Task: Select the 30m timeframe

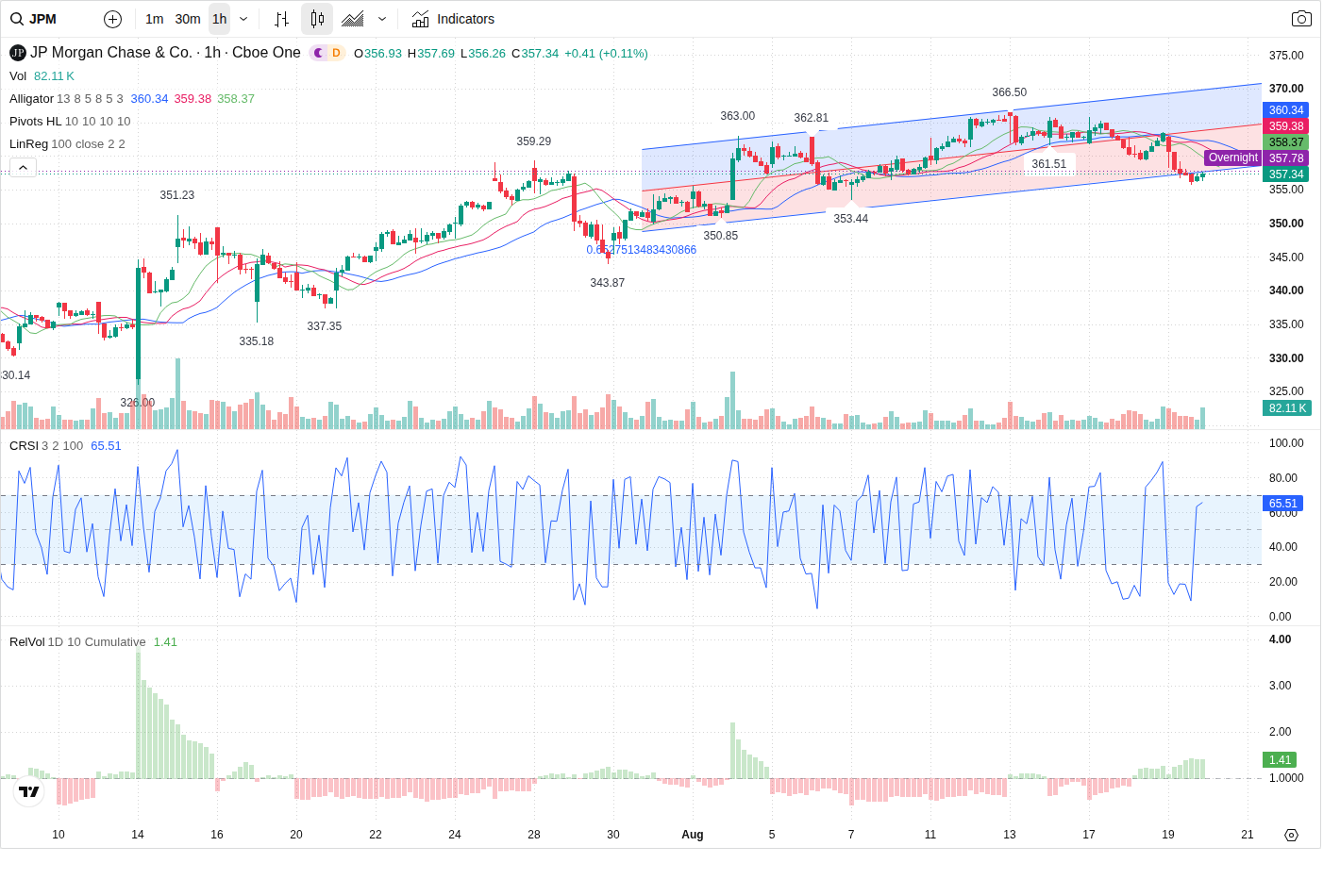Action: [188, 19]
